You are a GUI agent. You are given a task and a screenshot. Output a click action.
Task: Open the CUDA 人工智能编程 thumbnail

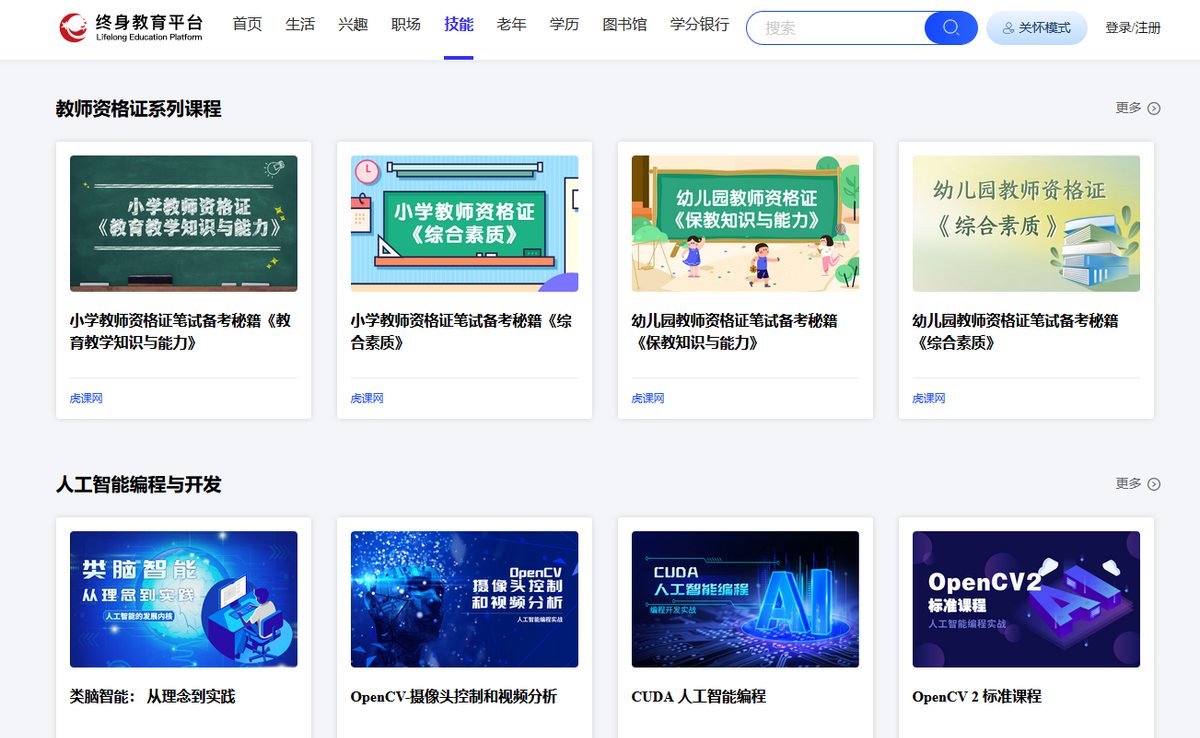(746, 600)
